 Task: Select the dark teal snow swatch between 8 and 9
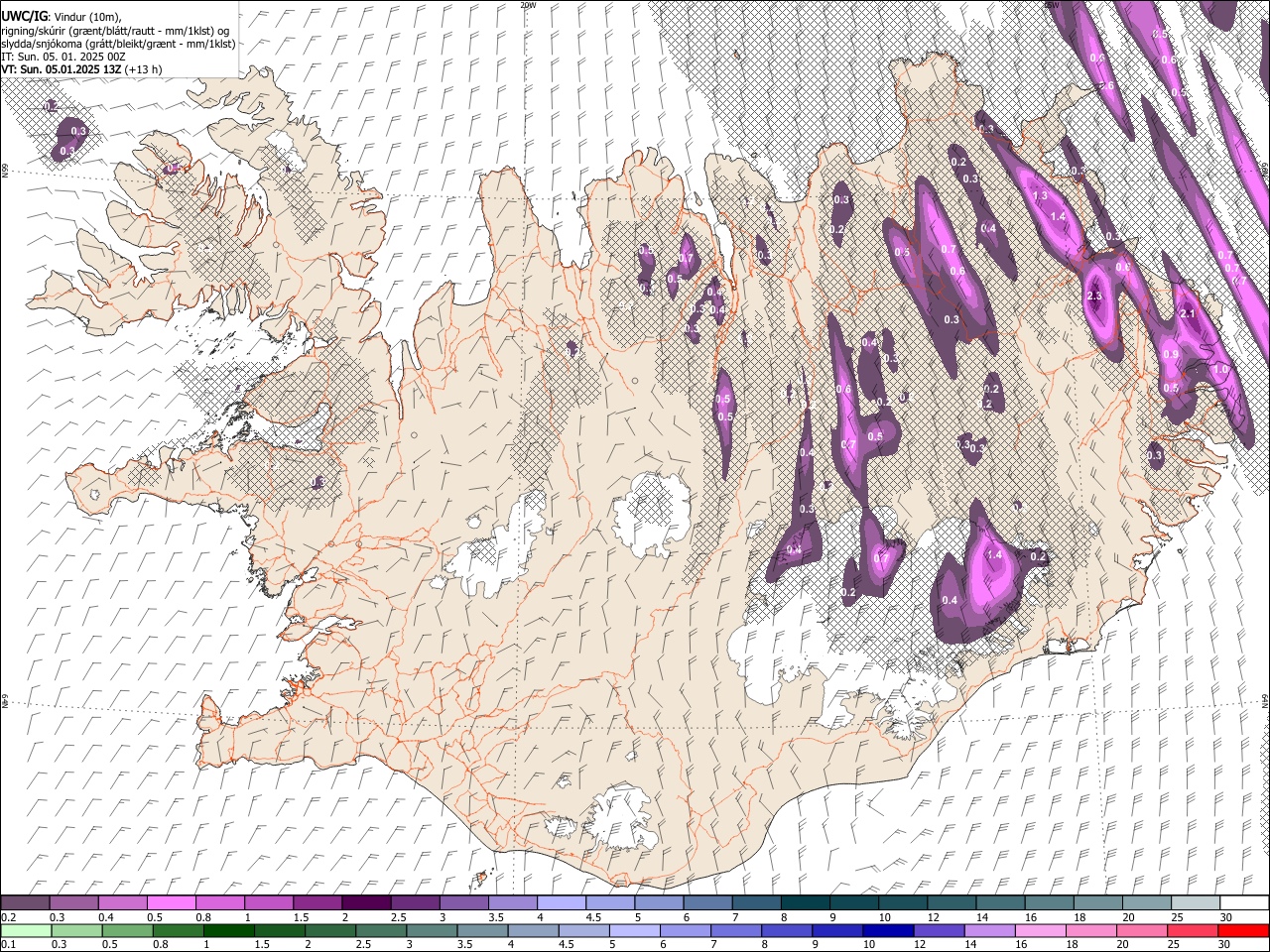pos(805,902)
